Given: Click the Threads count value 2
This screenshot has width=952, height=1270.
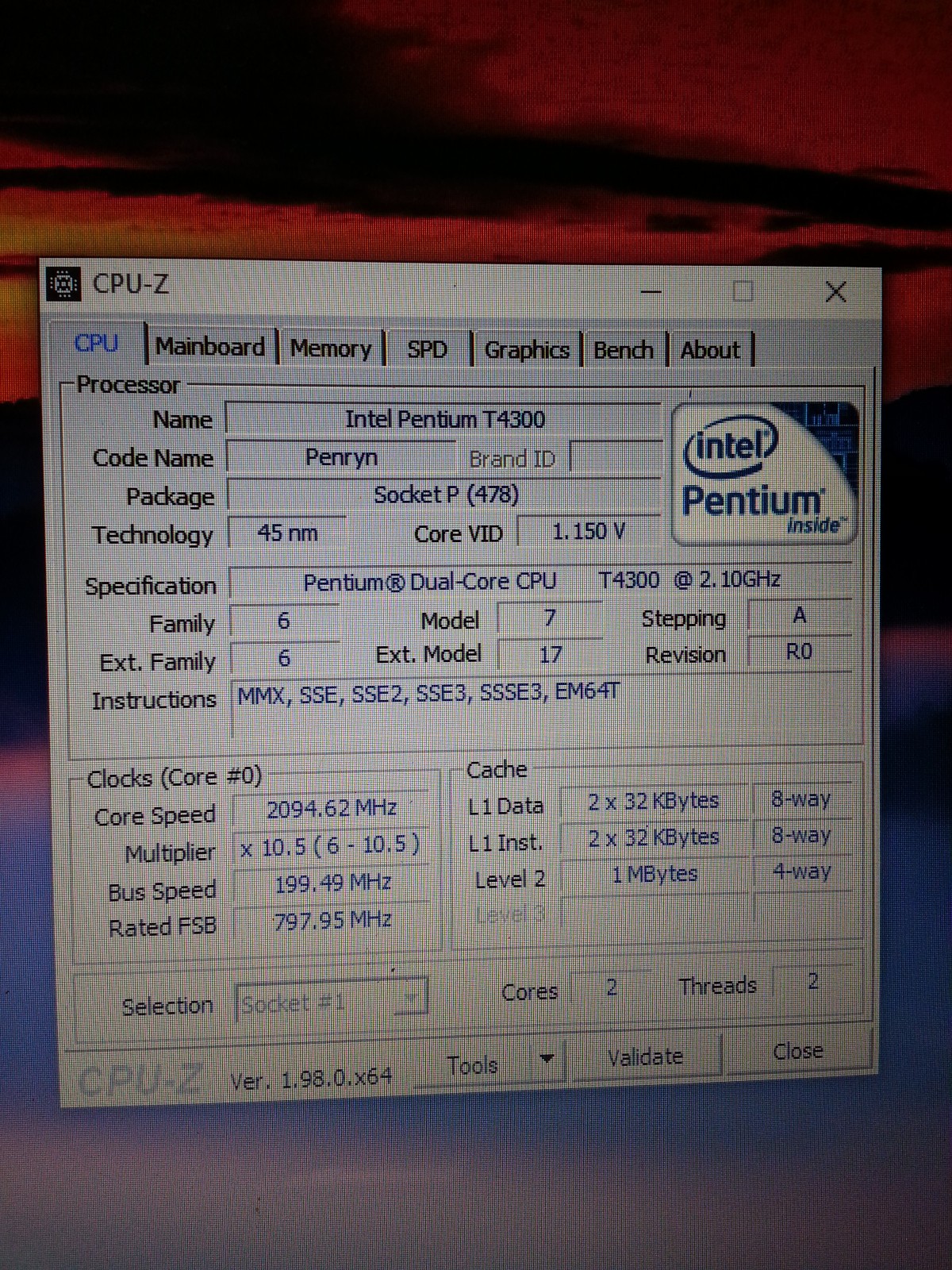Looking at the screenshot, I should (x=814, y=982).
